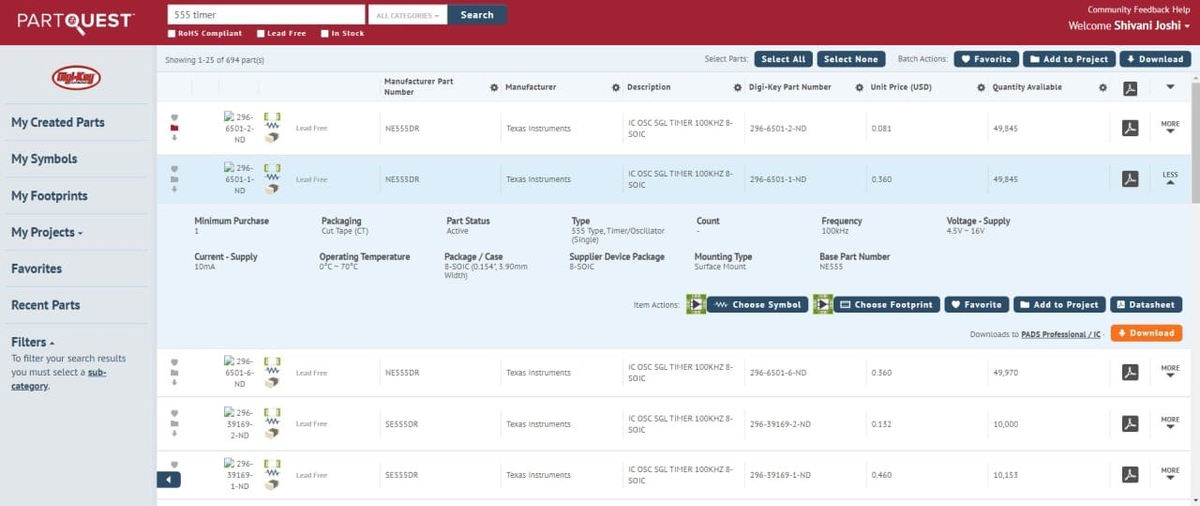Screen dimensions: 1200x506
Task: Click the batch Add to Project button
Action: pyautogui.click(x=1069, y=59)
